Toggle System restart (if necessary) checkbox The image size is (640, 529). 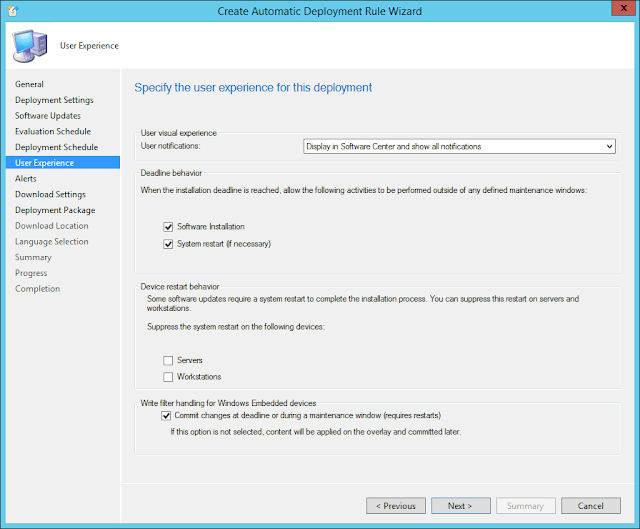168,243
